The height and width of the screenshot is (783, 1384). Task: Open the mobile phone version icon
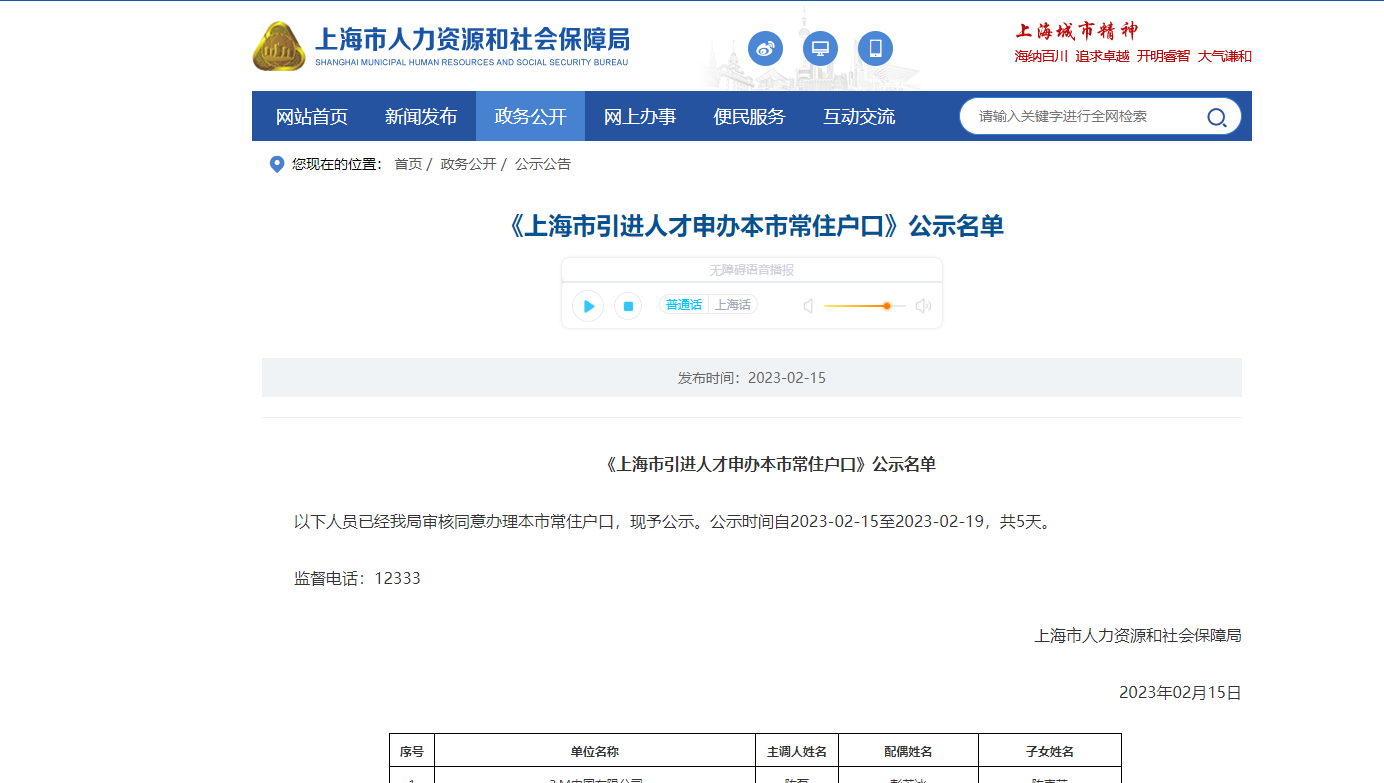point(875,48)
